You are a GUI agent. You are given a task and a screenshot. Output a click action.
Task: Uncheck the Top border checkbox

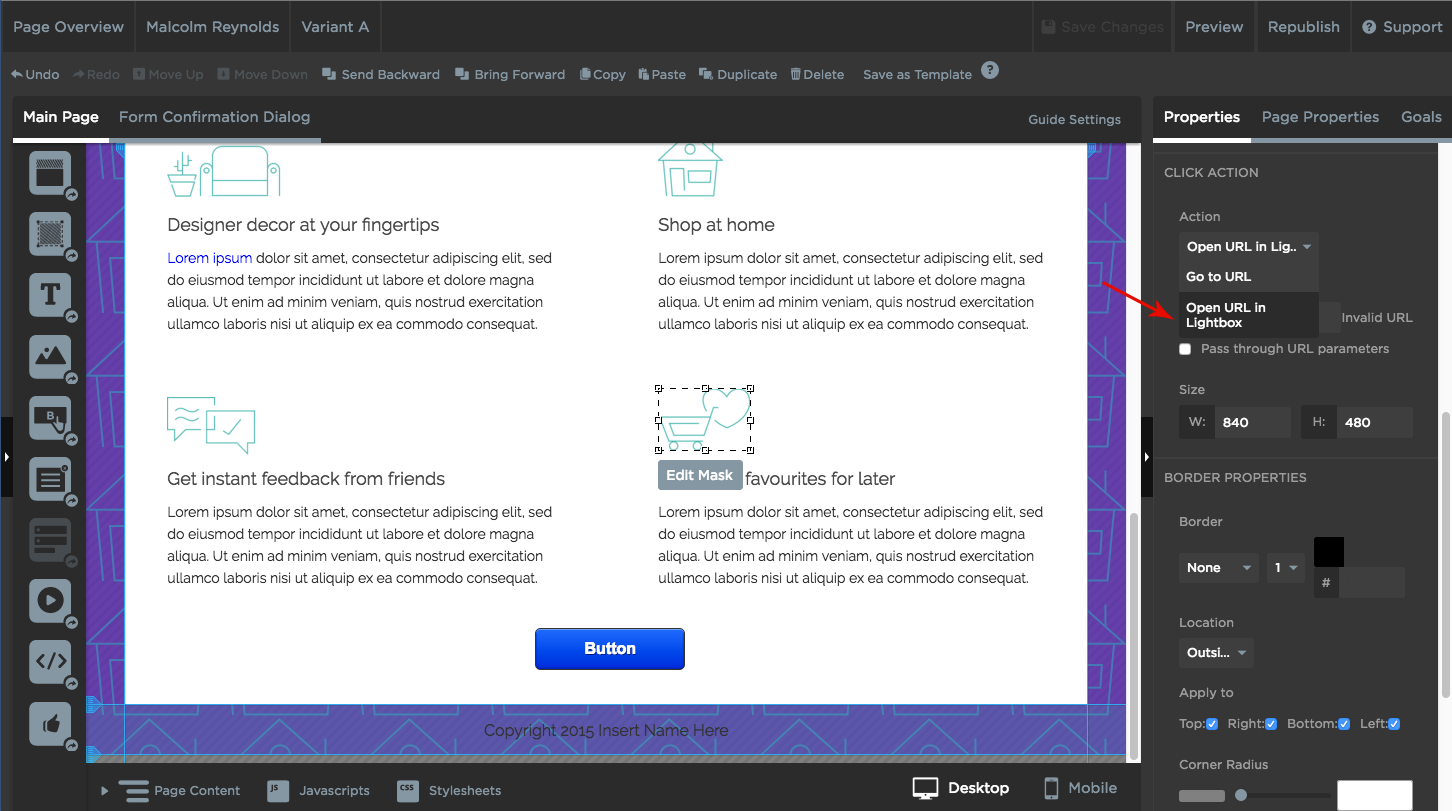pos(1212,724)
